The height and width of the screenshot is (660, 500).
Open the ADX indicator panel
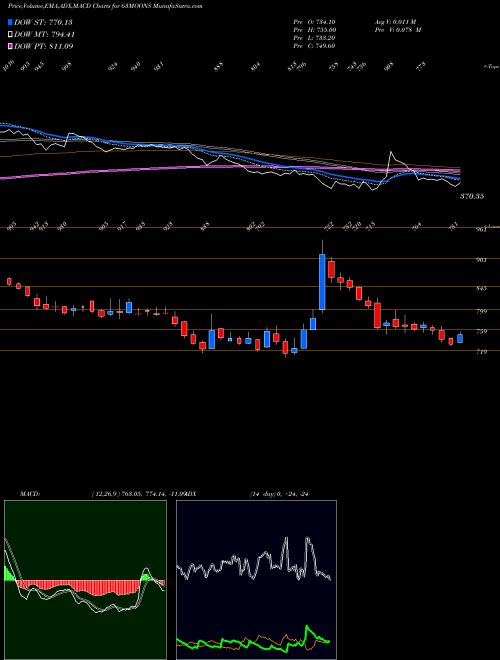pyautogui.click(x=256, y=580)
